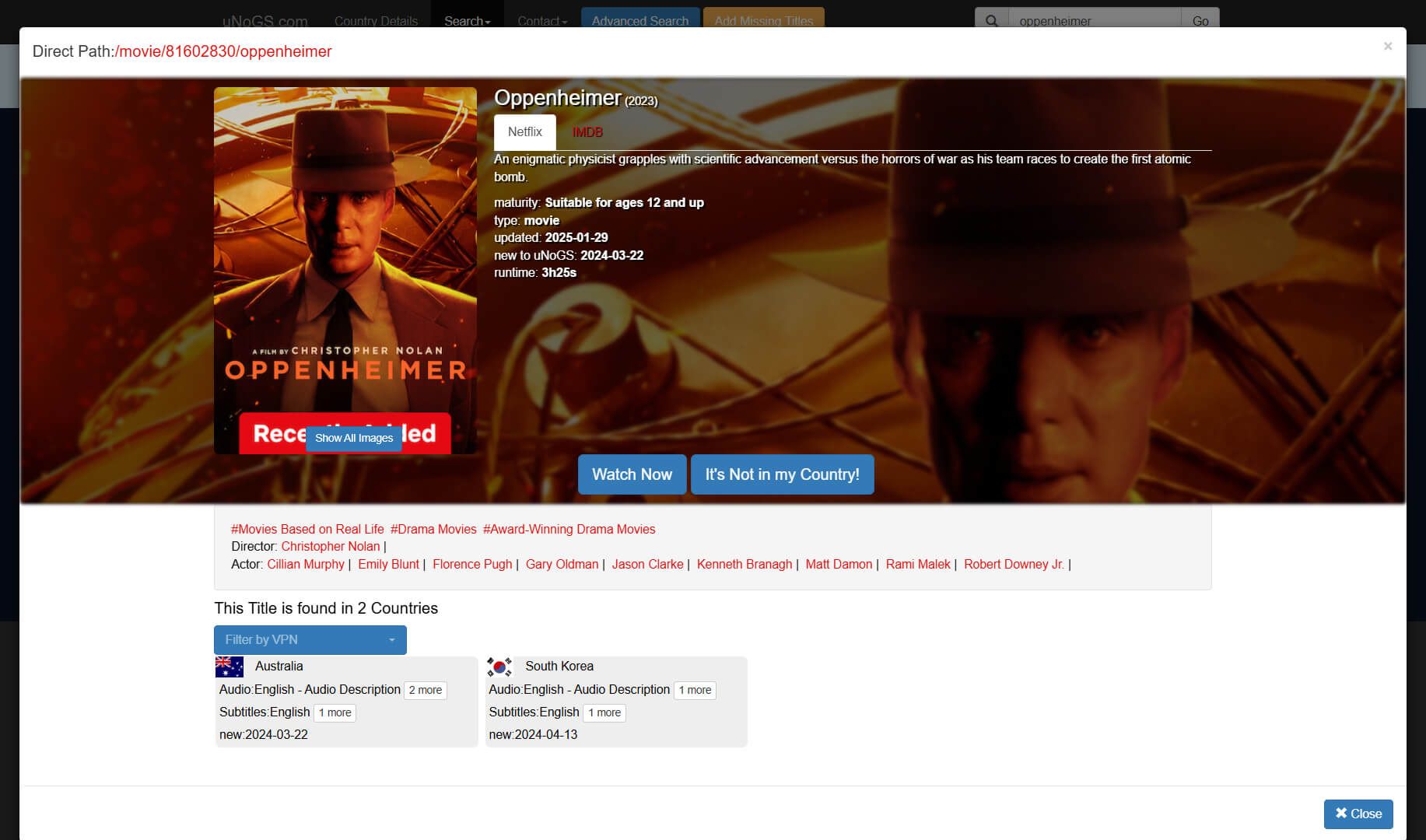Open the Oppenheimer poster thumbnail
Viewport: 1426px width, 840px height.
pyautogui.click(x=345, y=270)
